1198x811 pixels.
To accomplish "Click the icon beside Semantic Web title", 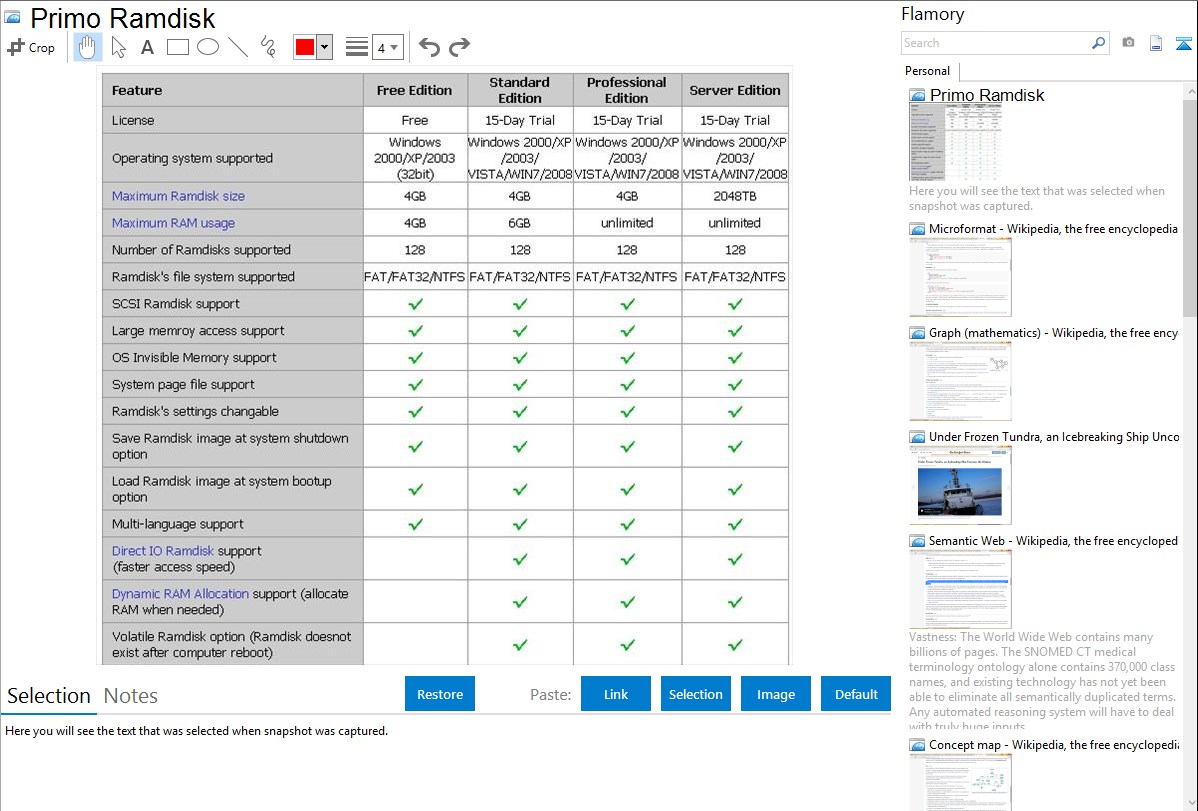I will pyautogui.click(x=917, y=540).
